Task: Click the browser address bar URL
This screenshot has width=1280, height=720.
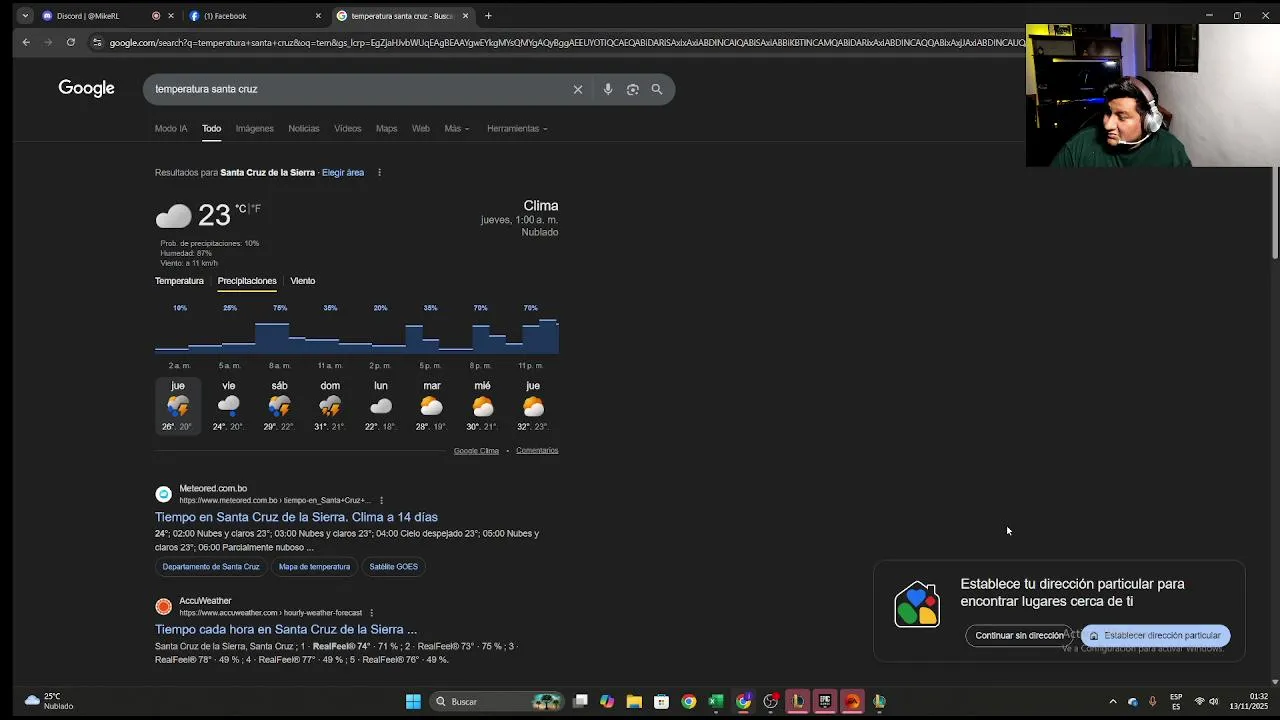Action: coord(565,42)
